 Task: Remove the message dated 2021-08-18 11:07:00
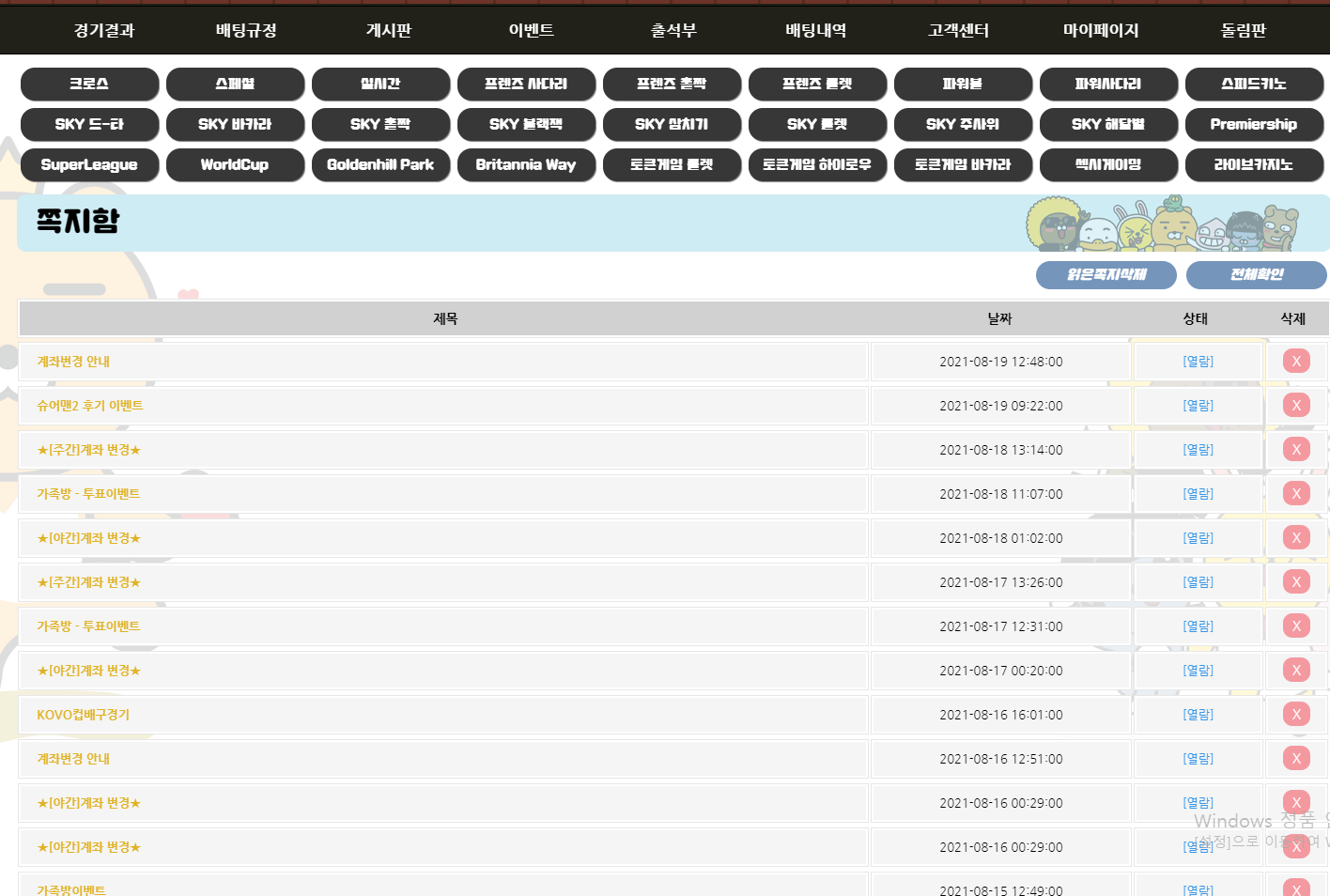(x=1296, y=494)
